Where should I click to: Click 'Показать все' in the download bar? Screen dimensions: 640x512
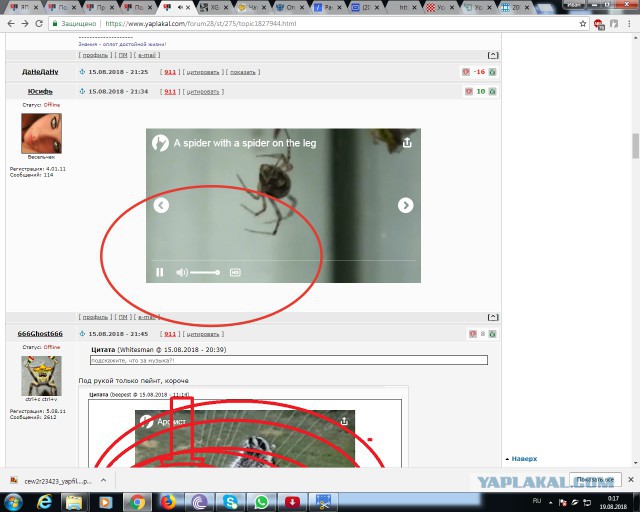click(x=595, y=480)
